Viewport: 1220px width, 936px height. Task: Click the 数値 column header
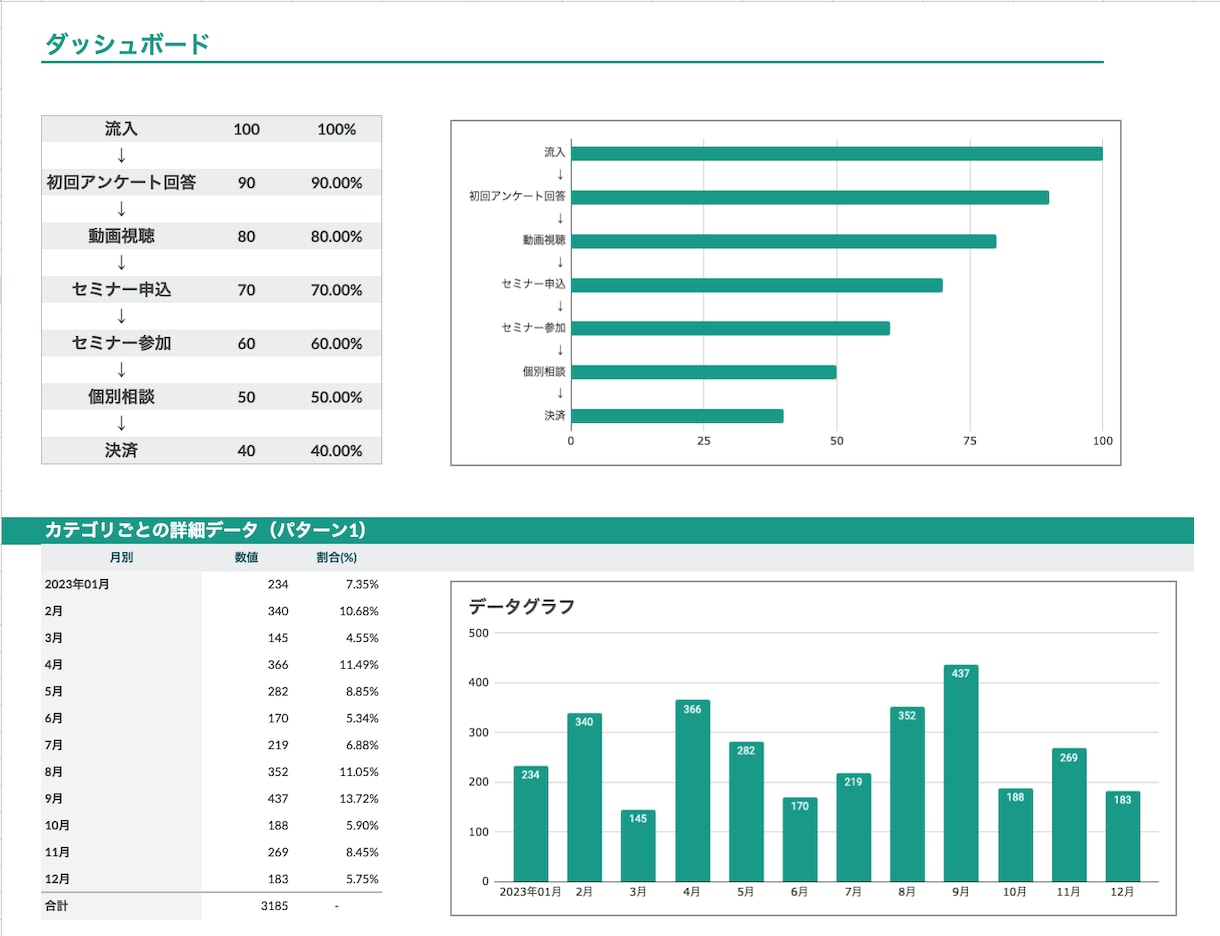click(x=247, y=558)
